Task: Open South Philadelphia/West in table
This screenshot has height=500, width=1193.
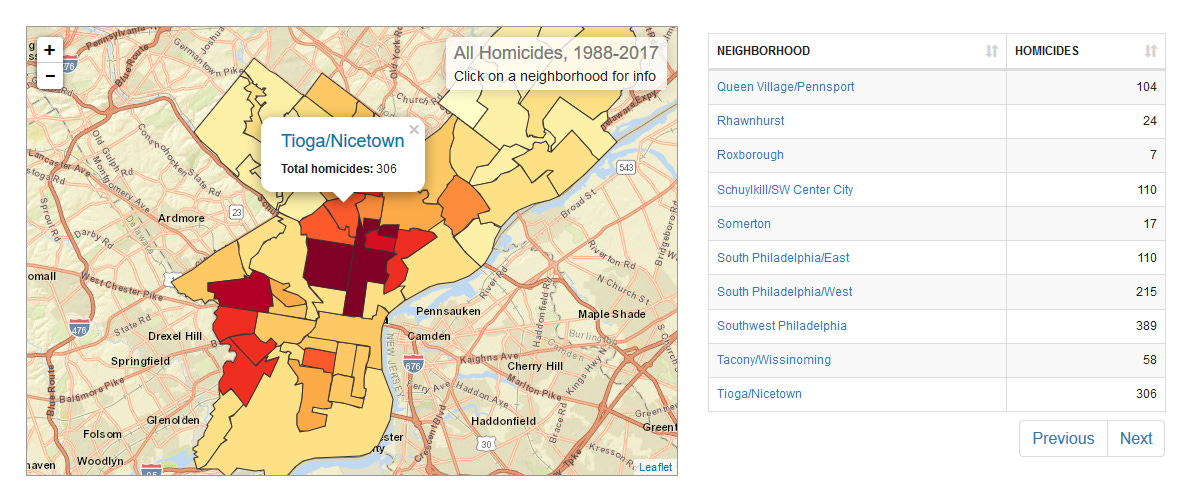Action: (784, 291)
